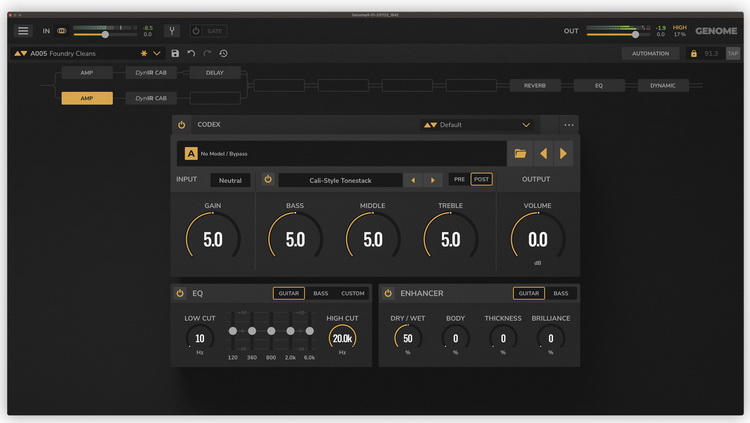Open the preset history clock icon

223,54
